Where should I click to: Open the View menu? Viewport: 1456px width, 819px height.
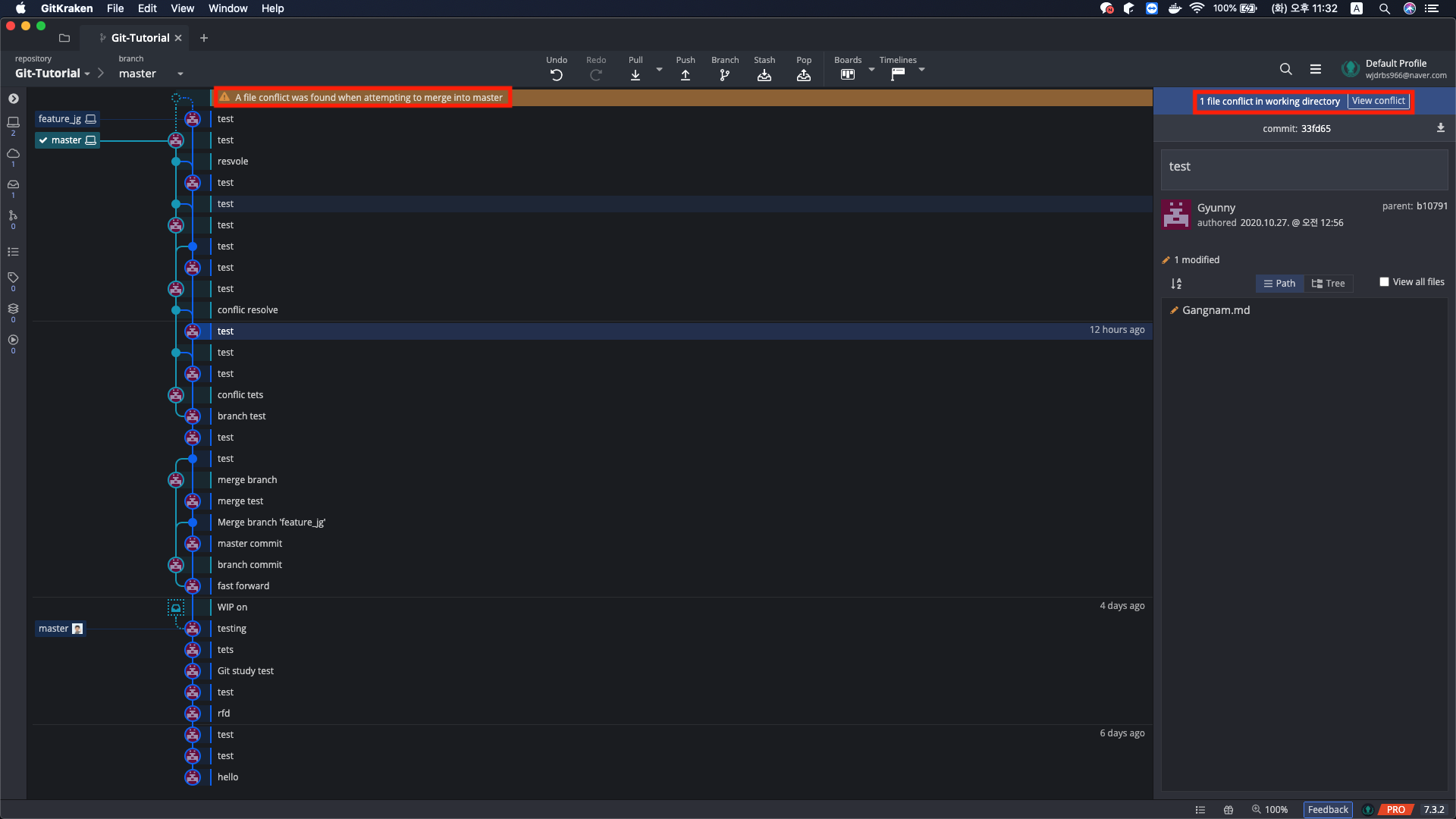(182, 8)
